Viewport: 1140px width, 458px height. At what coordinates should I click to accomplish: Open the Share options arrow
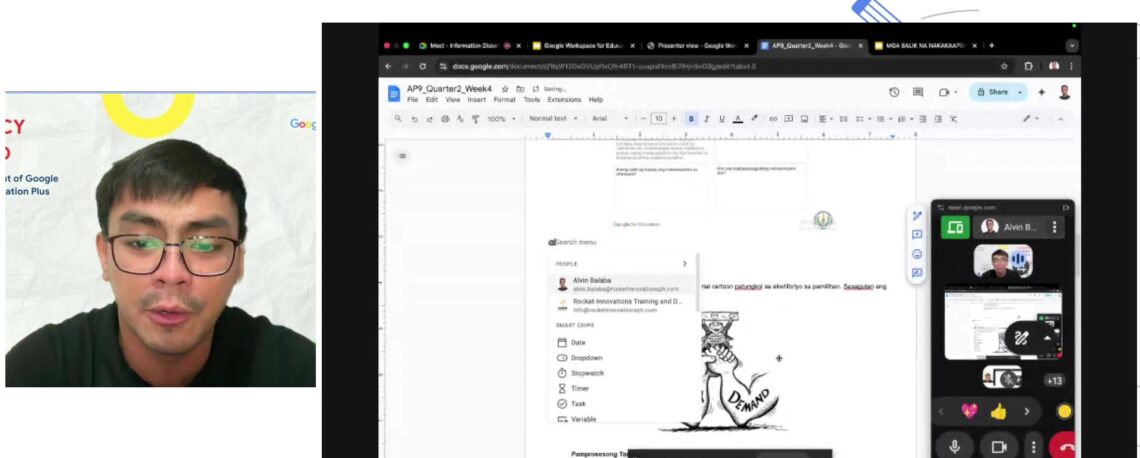1020,92
